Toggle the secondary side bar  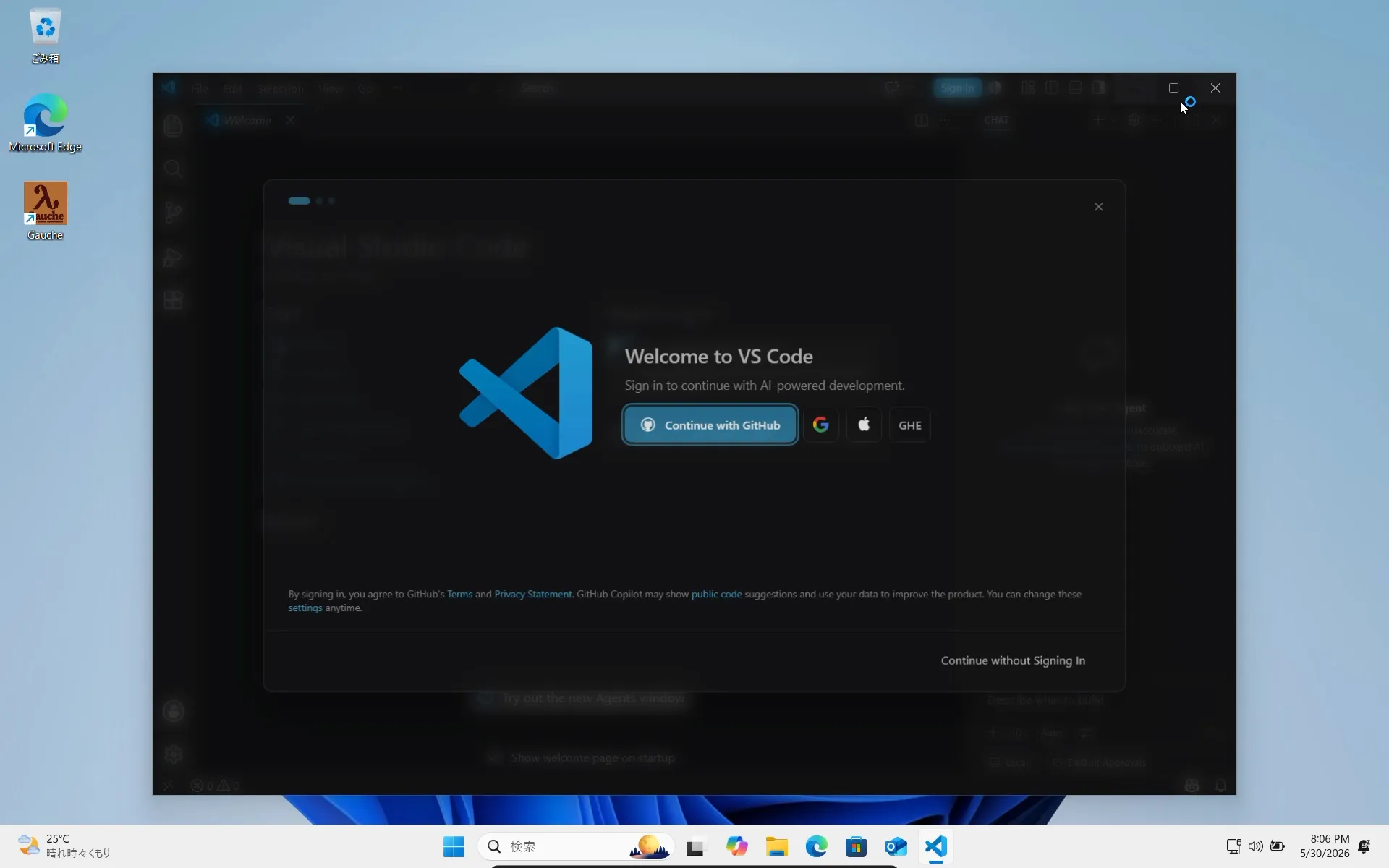click(x=1099, y=88)
